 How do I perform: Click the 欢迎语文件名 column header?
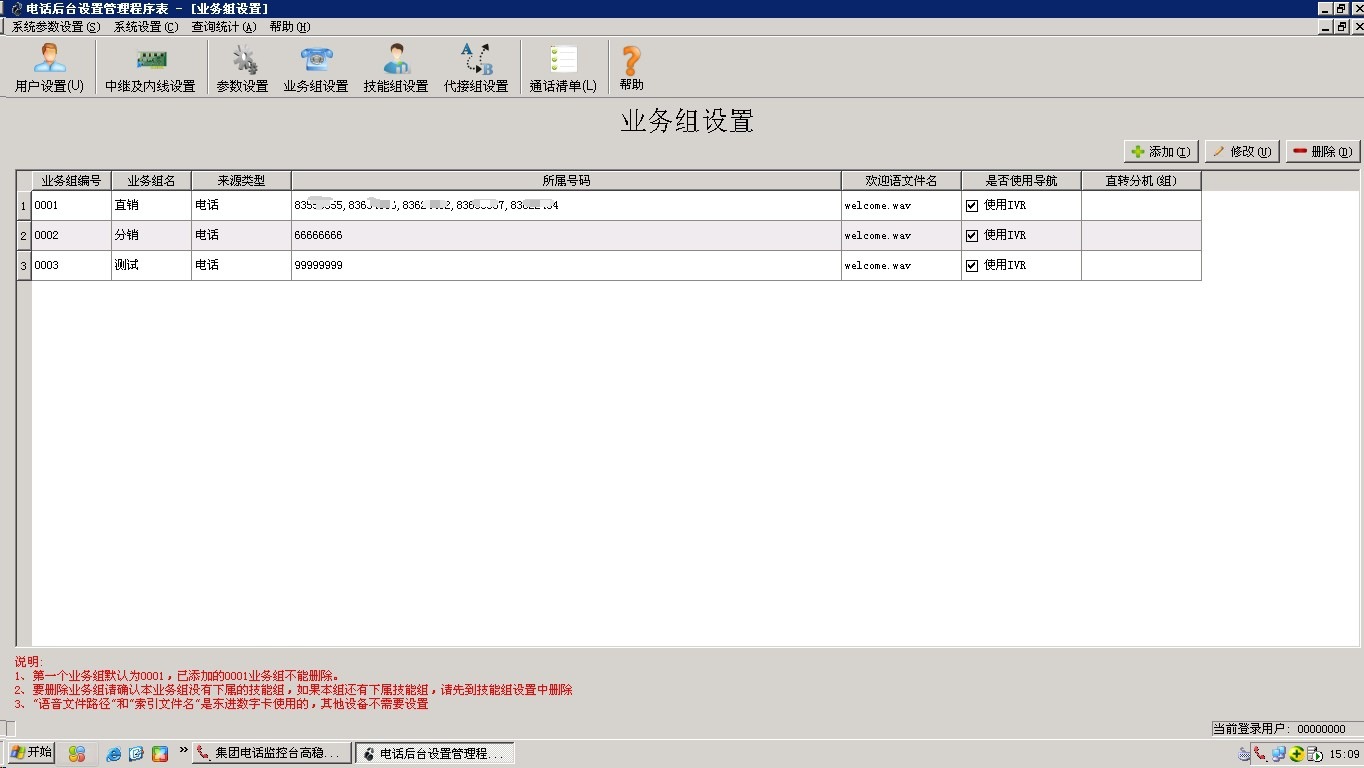901,181
